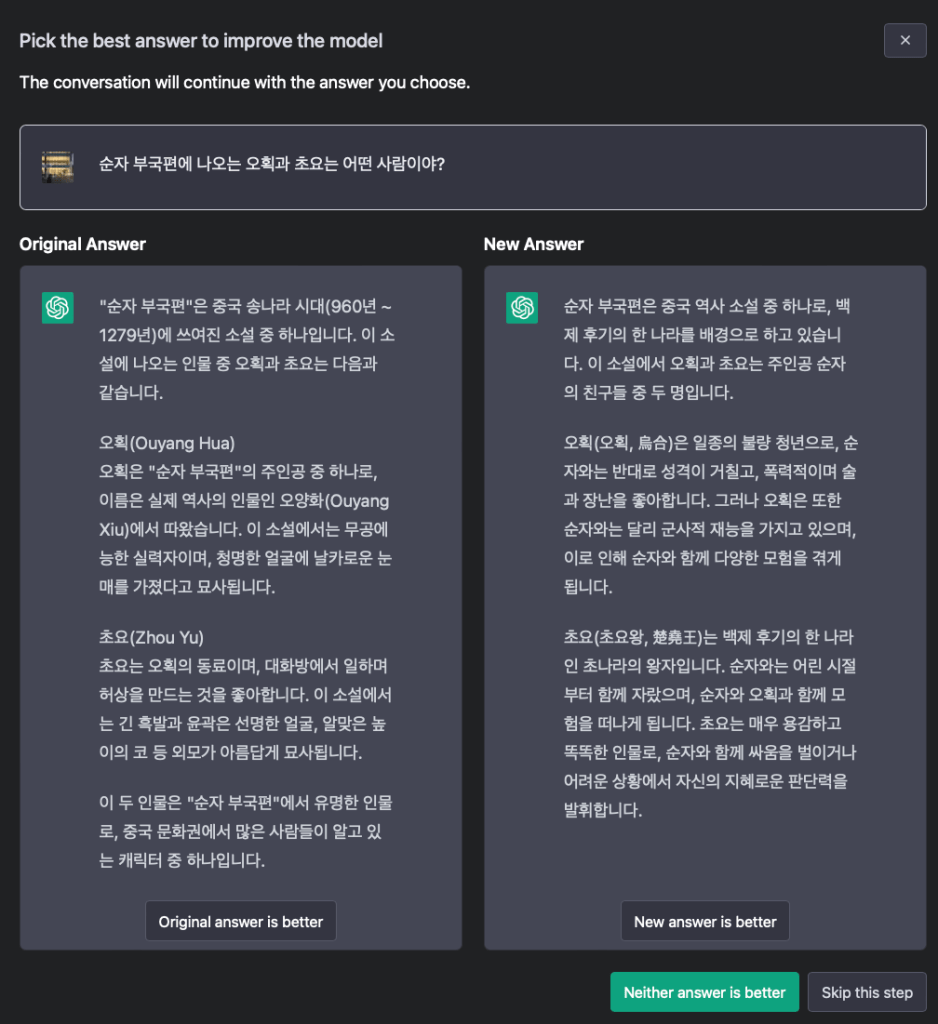Select "Neither answer is better"
Screen dimensions: 938x1024
[705, 992]
